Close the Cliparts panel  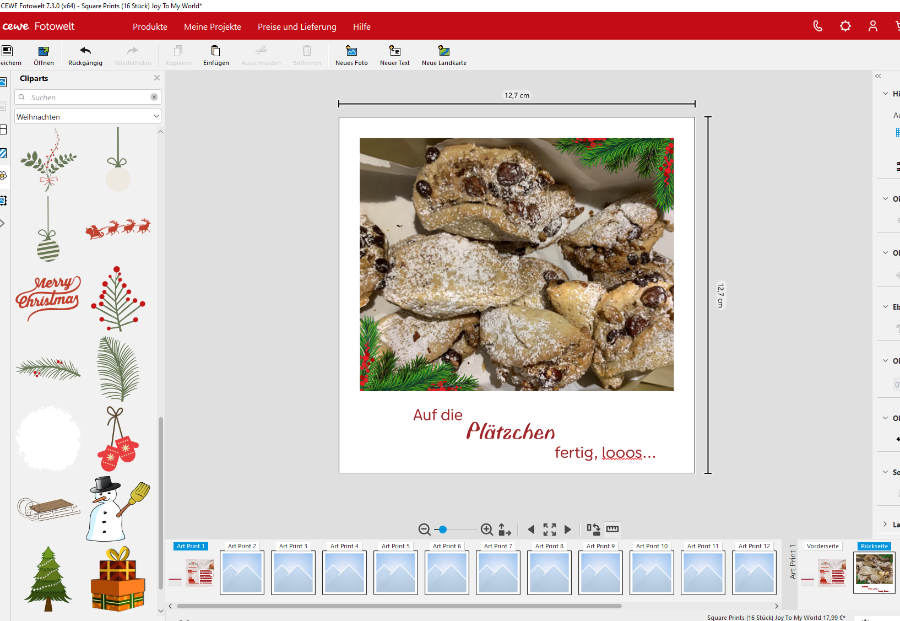(x=156, y=78)
